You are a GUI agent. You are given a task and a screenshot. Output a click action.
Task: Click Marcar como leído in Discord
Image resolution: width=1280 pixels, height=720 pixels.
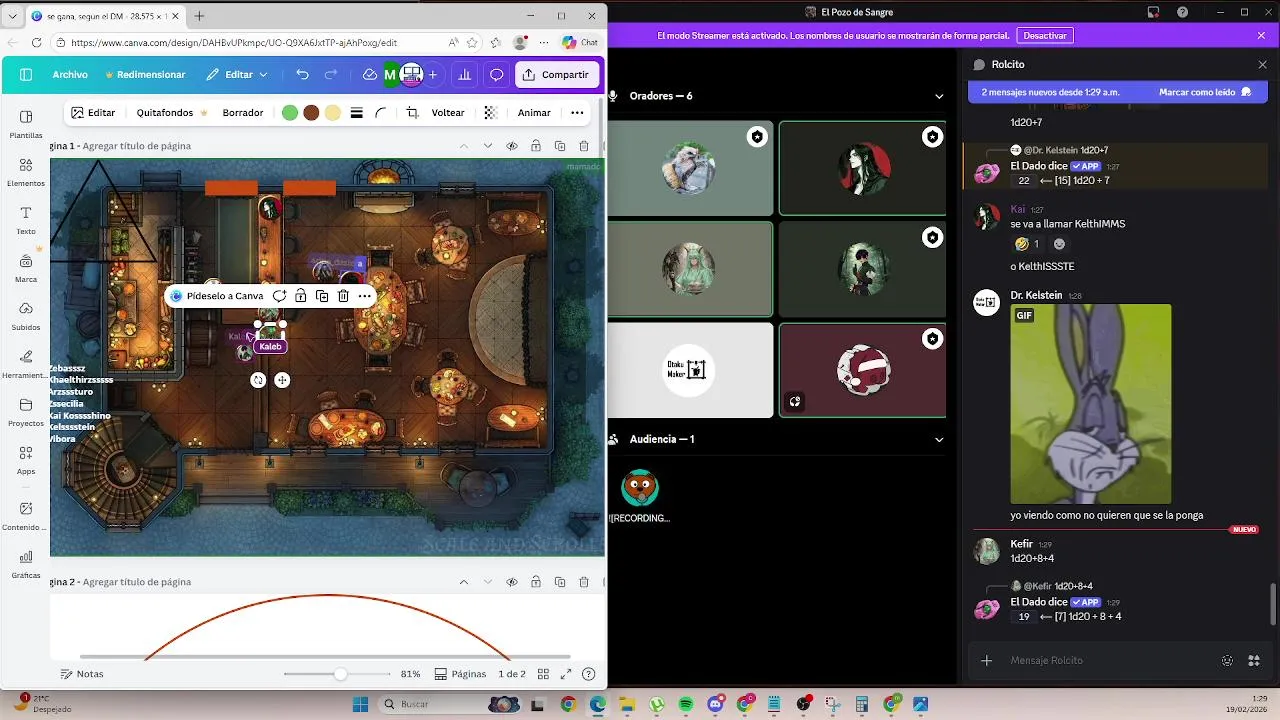1205,92
